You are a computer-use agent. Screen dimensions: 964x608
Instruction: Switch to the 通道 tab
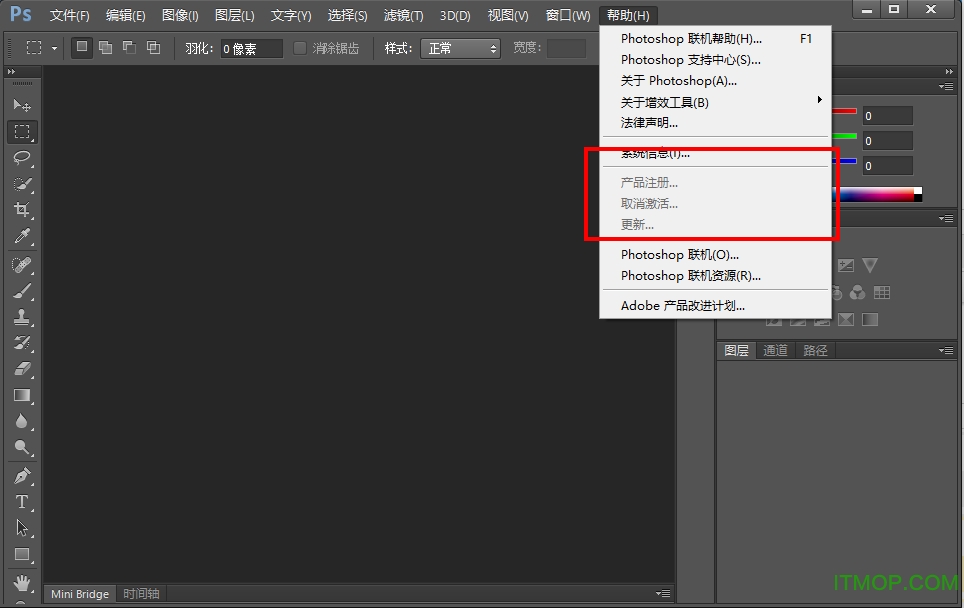[775, 350]
